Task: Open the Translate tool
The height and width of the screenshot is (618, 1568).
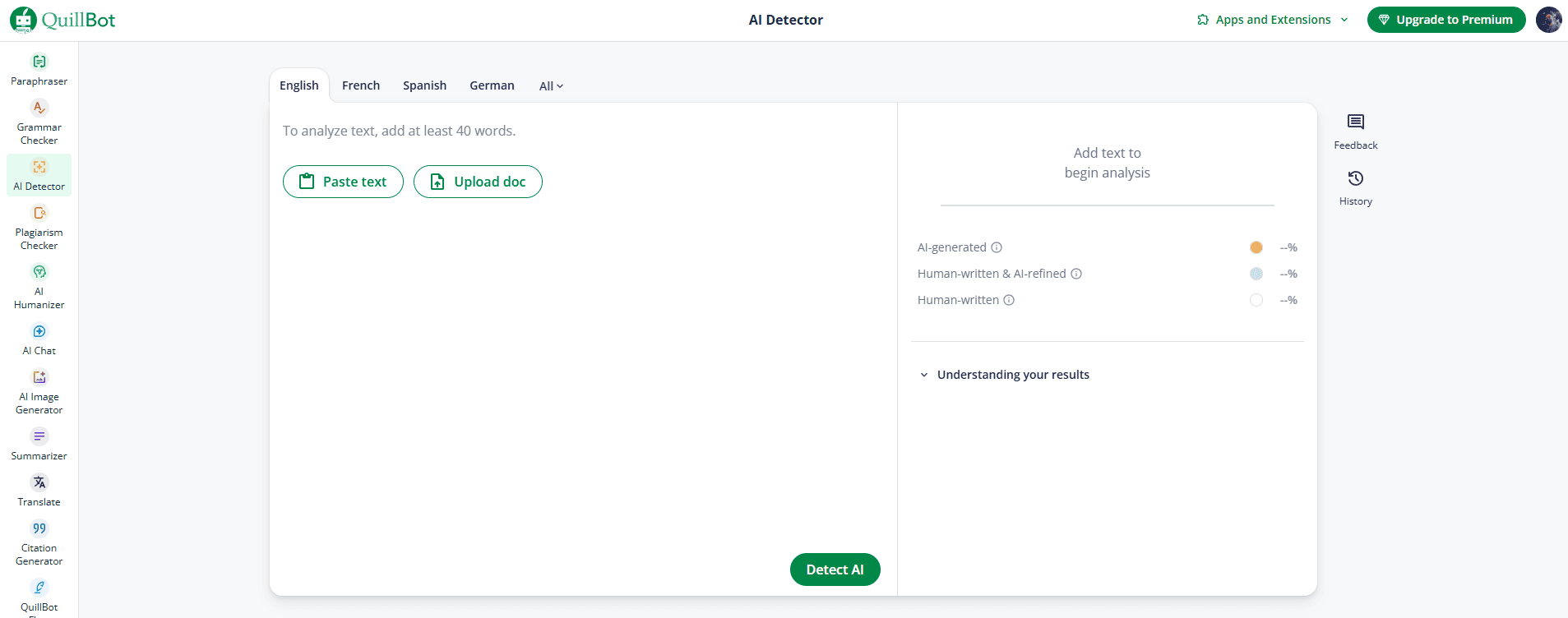Action: [39, 491]
